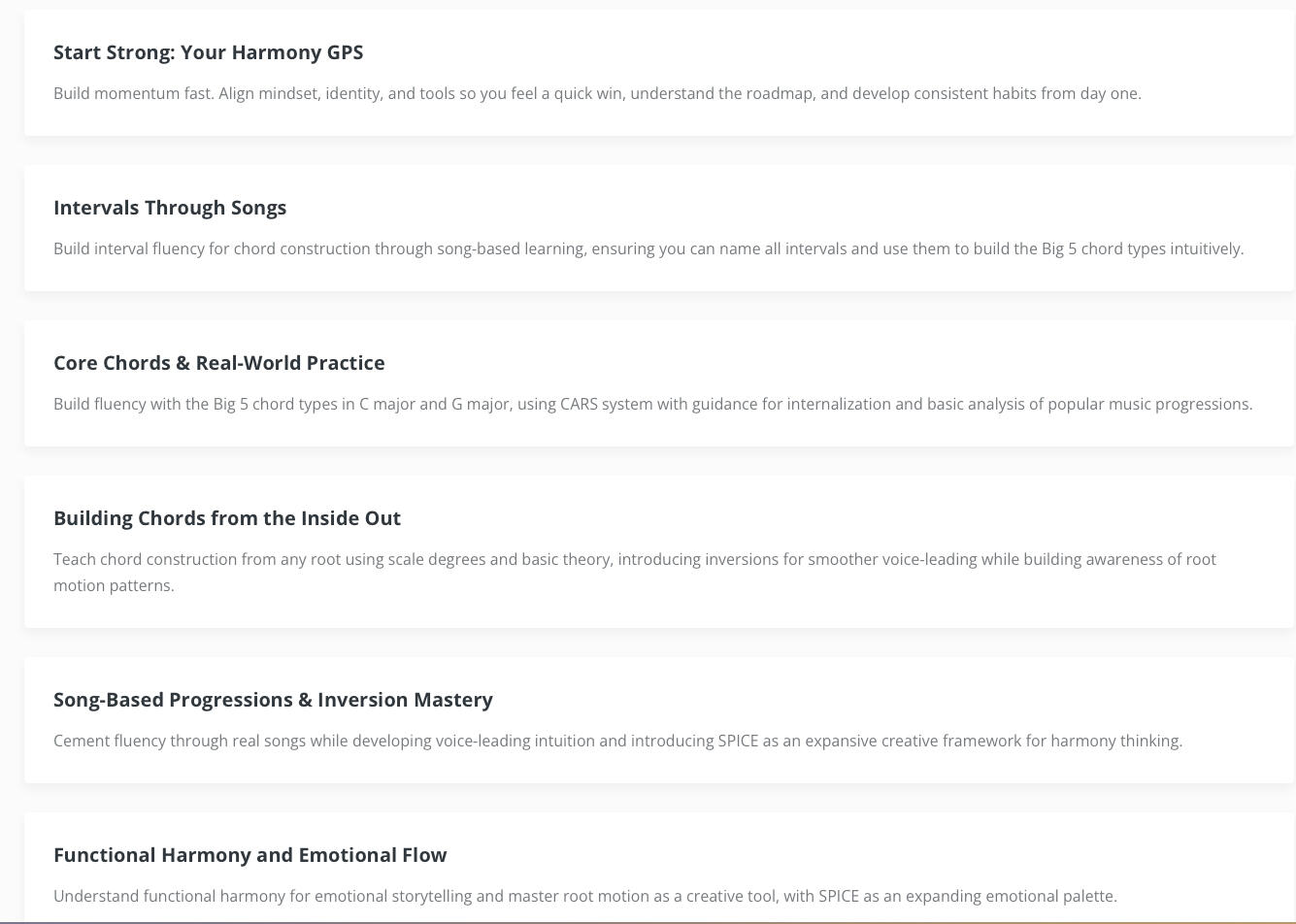The width and height of the screenshot is (1296, 924).
Task: Click blank area beside Song-Based Progressions title
Action: click(874, 700)
